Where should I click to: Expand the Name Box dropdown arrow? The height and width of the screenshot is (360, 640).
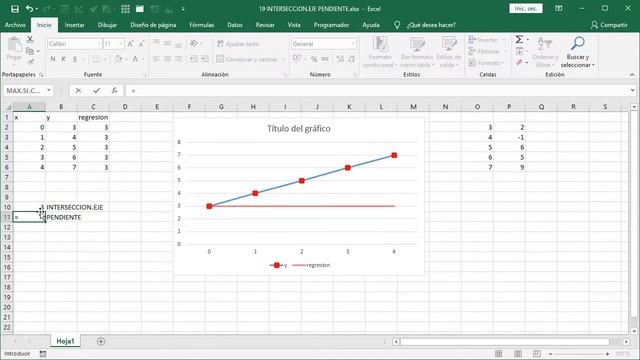(49, 91)
